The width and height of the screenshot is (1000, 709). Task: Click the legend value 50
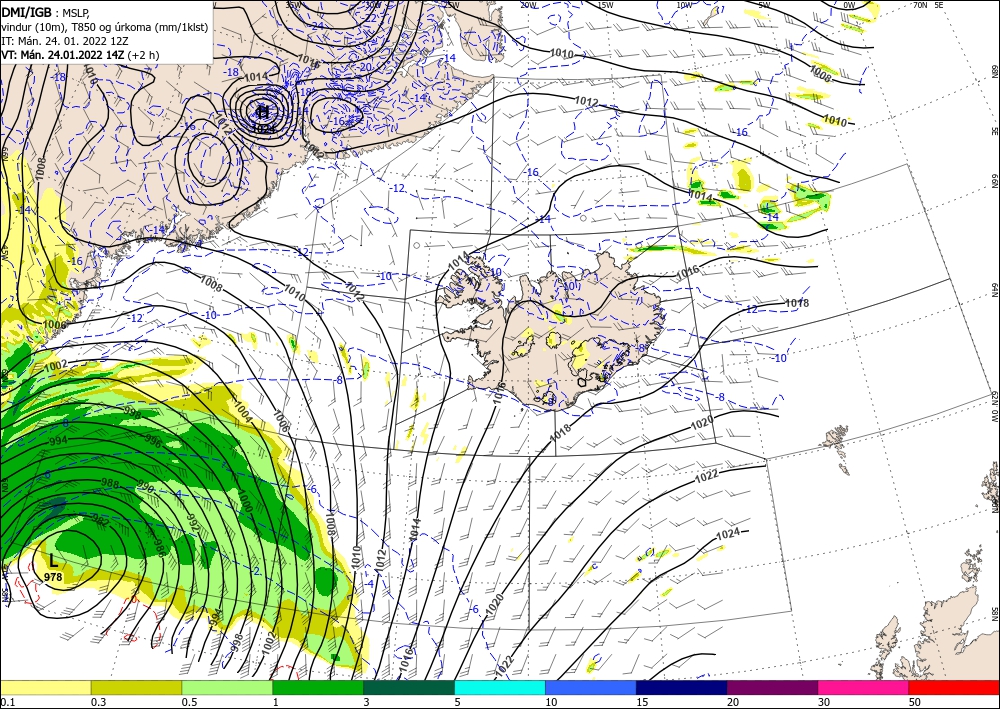(x=915, y=702)
